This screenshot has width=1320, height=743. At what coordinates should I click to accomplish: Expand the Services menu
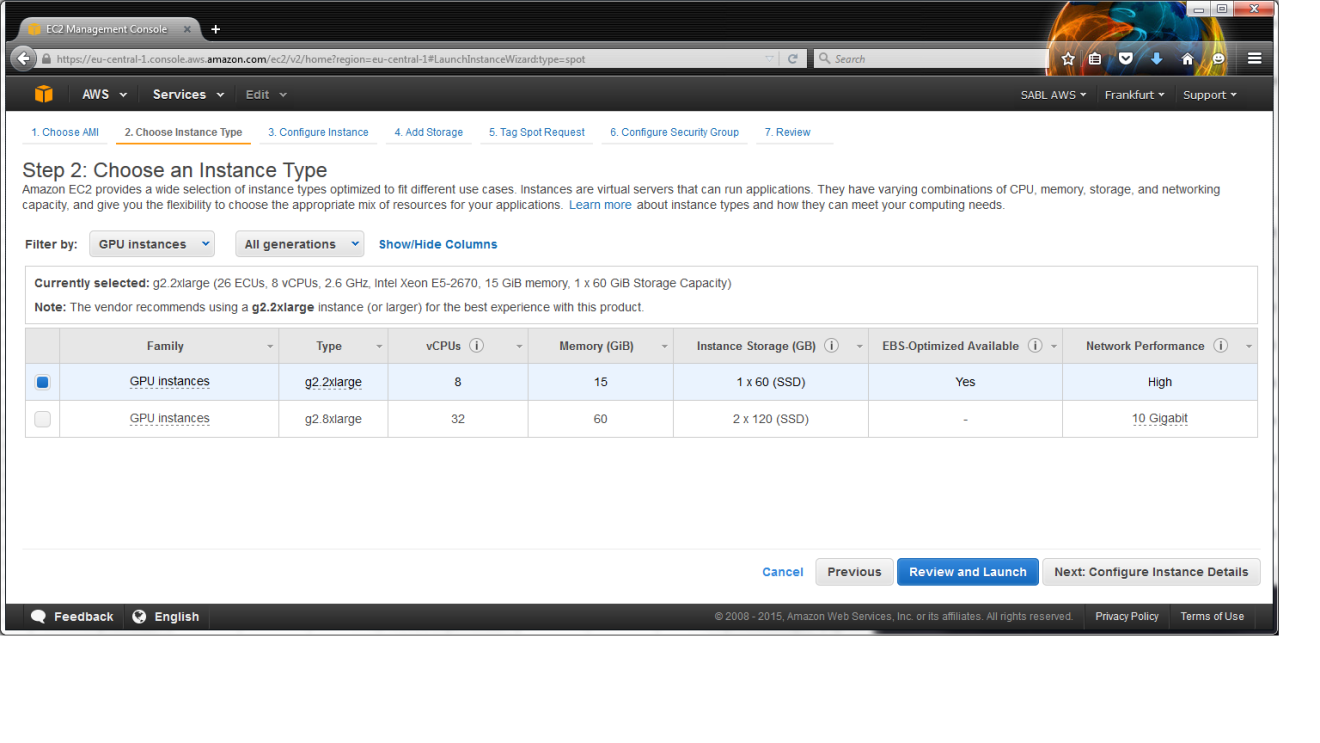coord(188,94)
